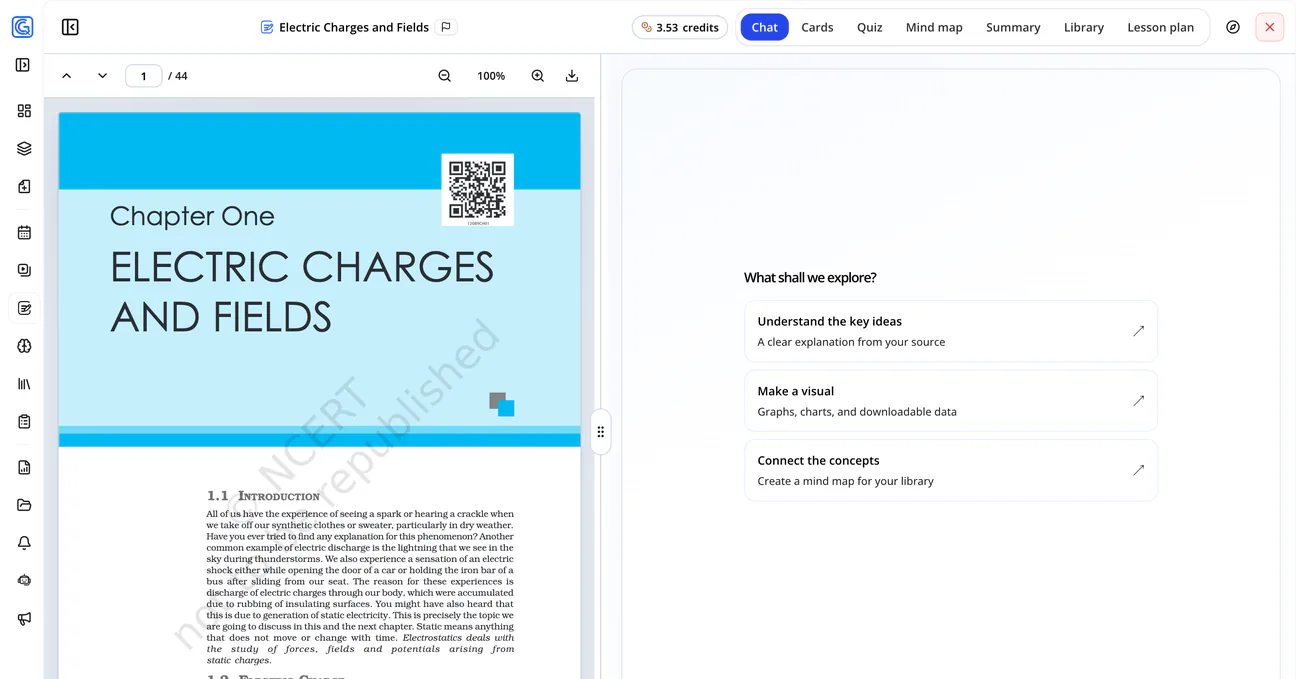
Task: Switch to the Library tab
Action: 1084,27
